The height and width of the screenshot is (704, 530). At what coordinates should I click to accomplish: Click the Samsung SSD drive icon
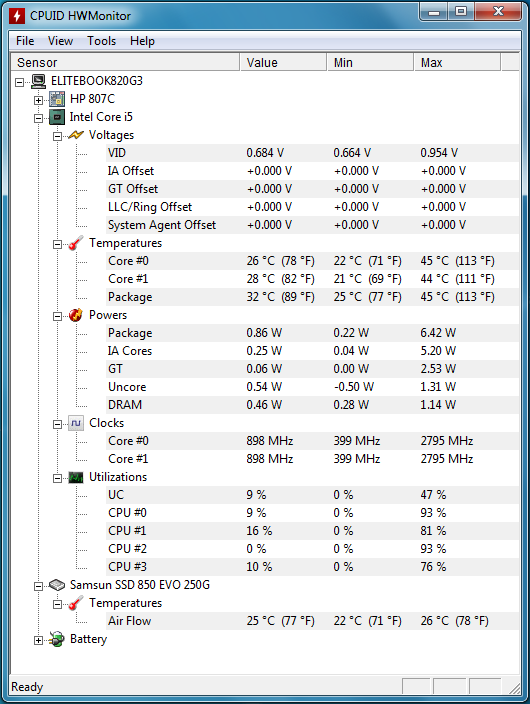(57, 585)
